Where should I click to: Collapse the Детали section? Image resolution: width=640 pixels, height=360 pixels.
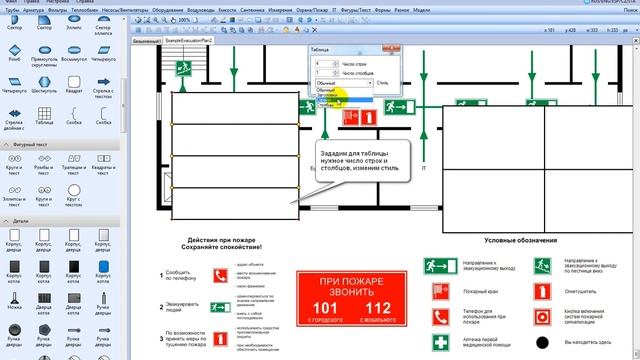point(6,221)
